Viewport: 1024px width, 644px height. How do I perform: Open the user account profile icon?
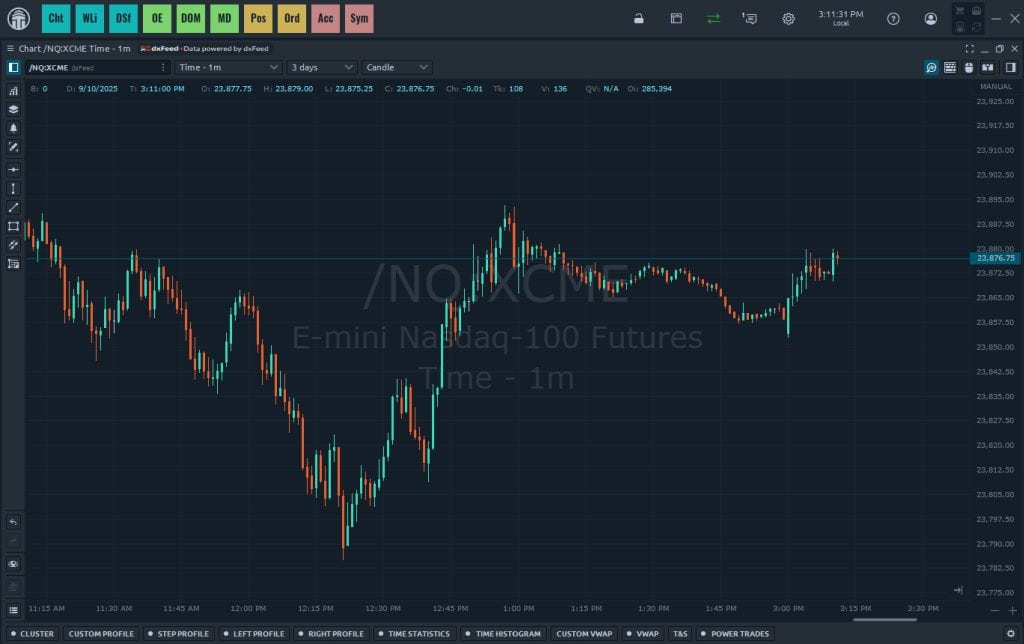(931, 18)
